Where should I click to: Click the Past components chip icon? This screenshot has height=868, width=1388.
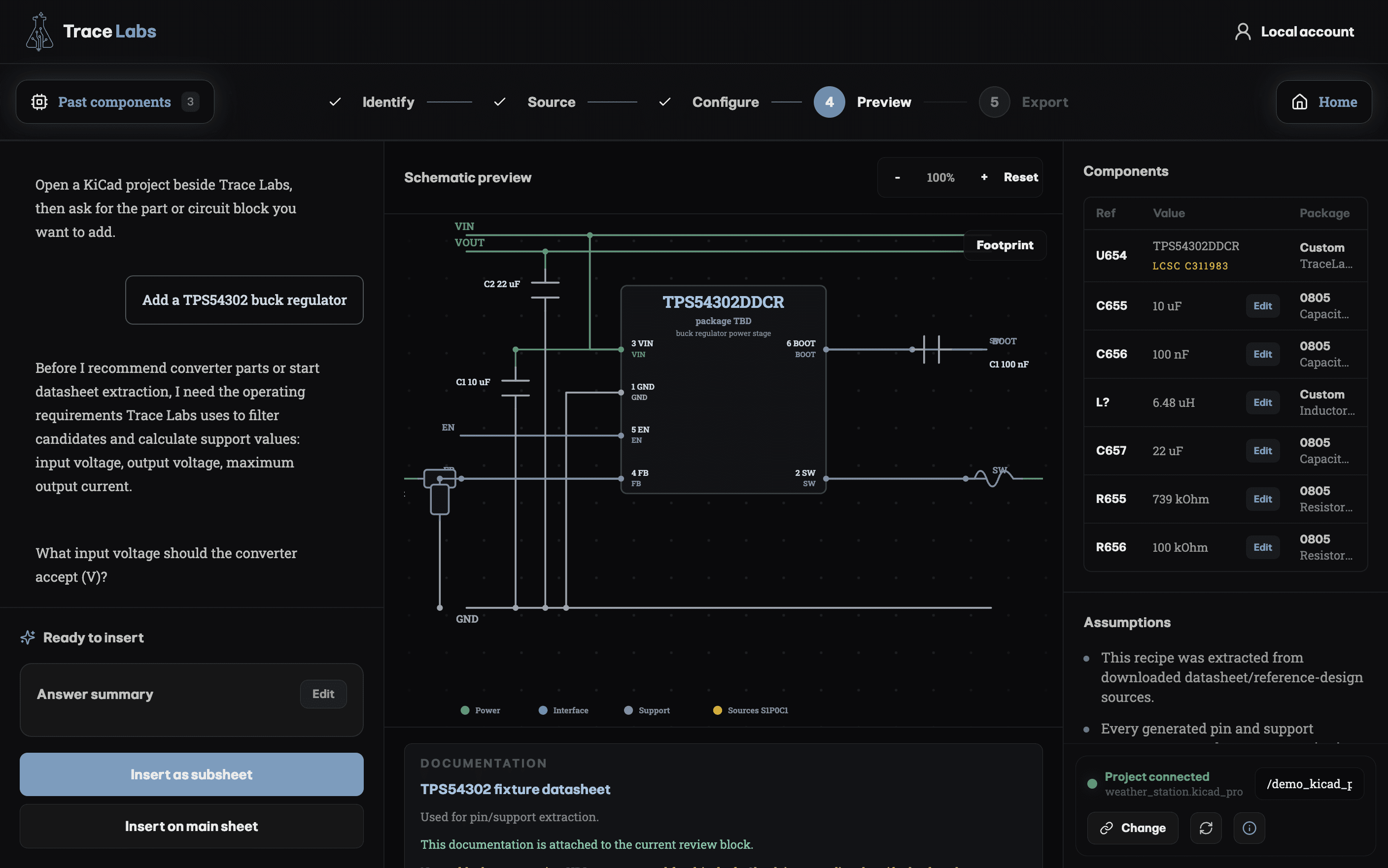pos(39,102)
